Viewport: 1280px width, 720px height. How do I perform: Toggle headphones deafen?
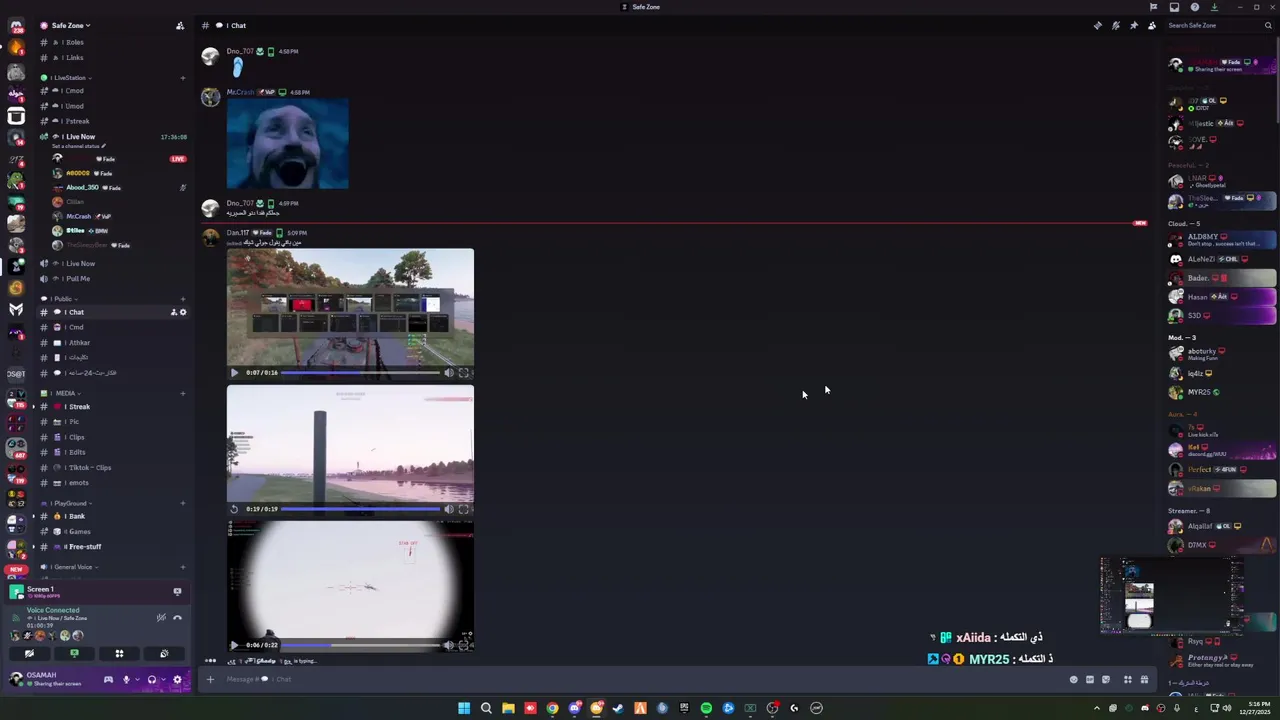tap(151, 680)
